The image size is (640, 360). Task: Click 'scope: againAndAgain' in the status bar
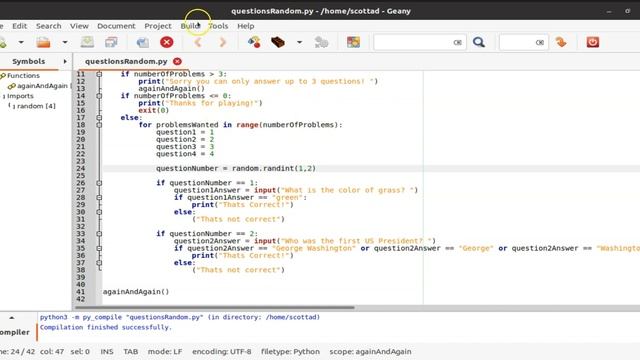(370, 351)
